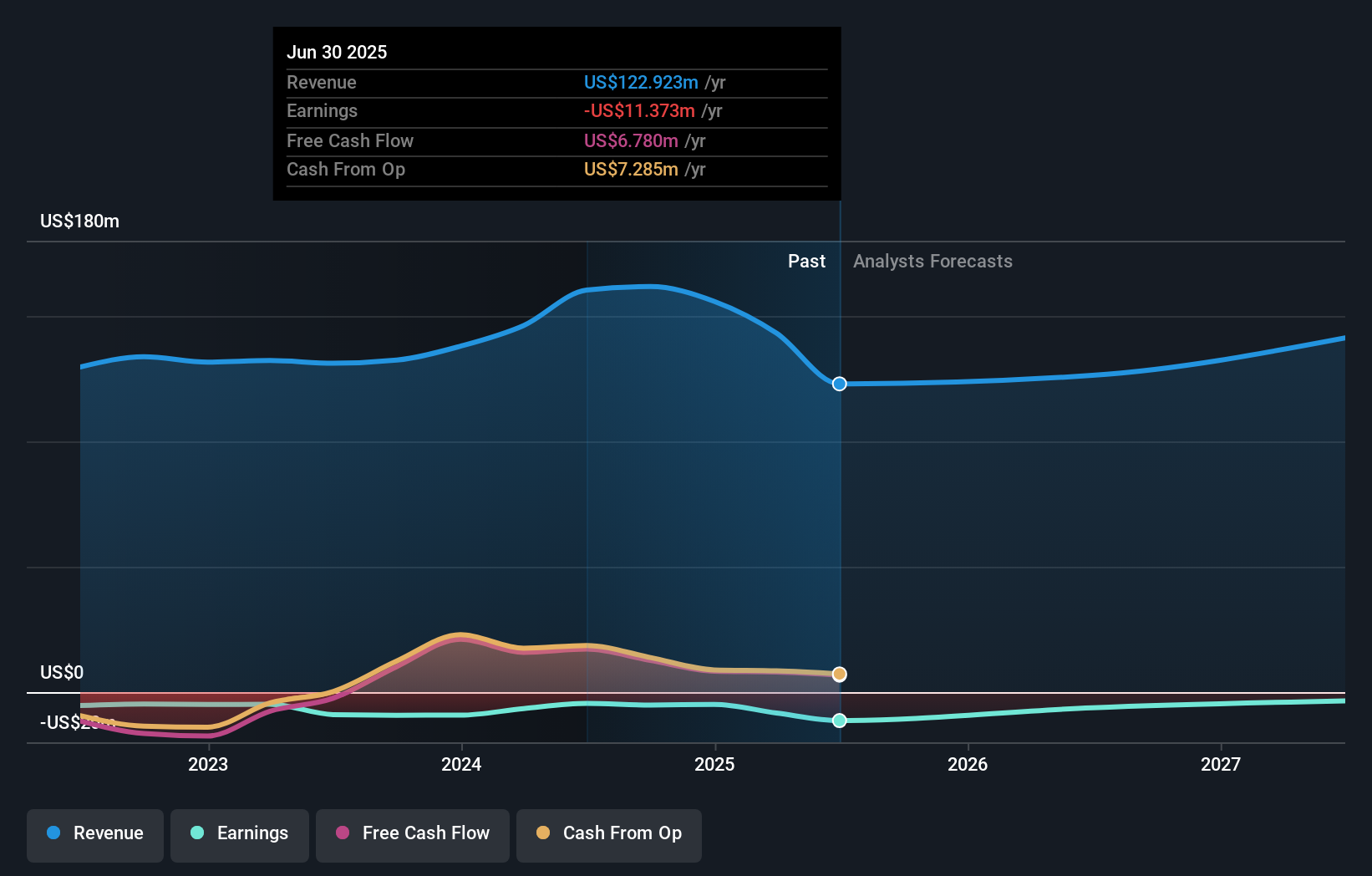Select the Analysts Forecasts section
The image size is (1372, 876).
pyautogui.click(x=932, y=261)
